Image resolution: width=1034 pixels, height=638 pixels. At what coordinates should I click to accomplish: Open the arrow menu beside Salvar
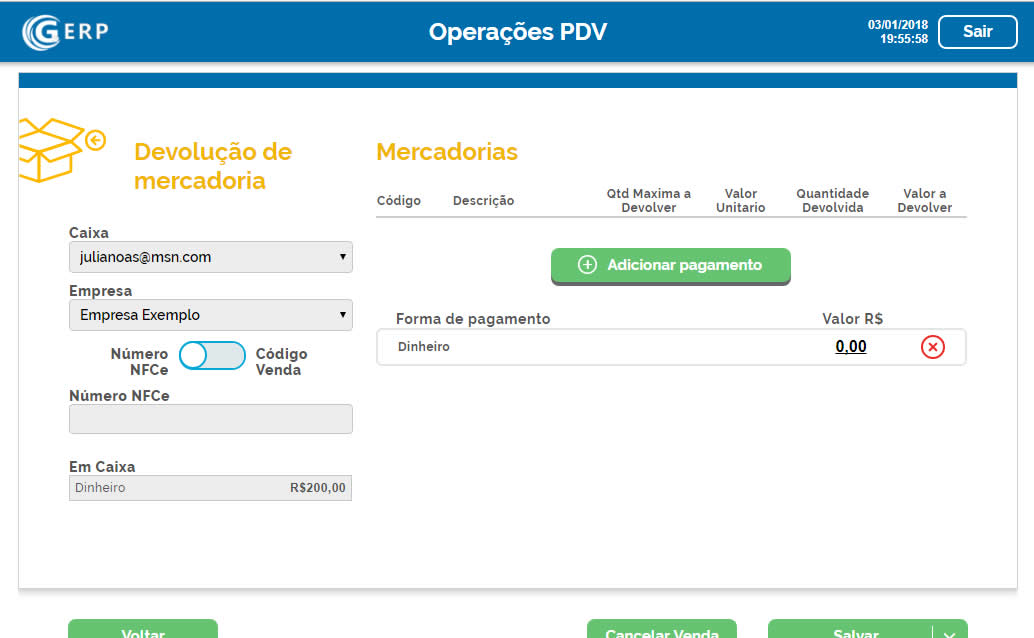coord(950,631)
